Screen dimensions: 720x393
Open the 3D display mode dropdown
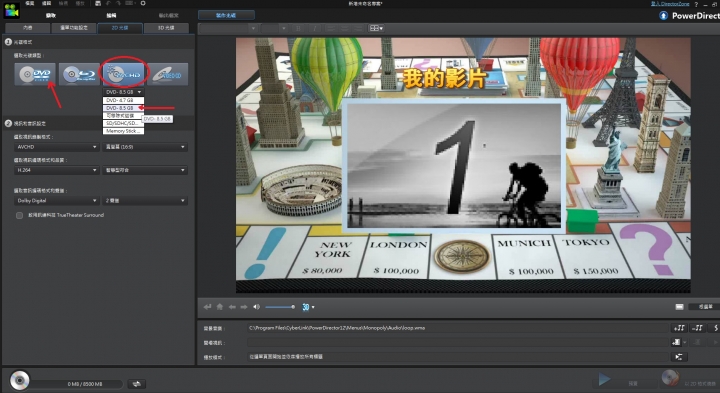point(308,307)
